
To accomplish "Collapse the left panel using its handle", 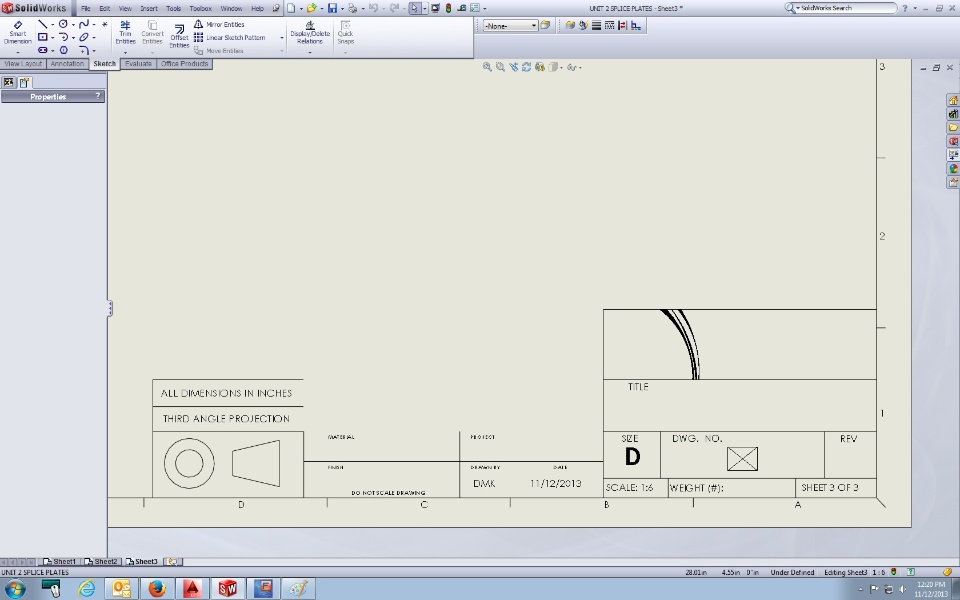I will click(x=110, y=308).
